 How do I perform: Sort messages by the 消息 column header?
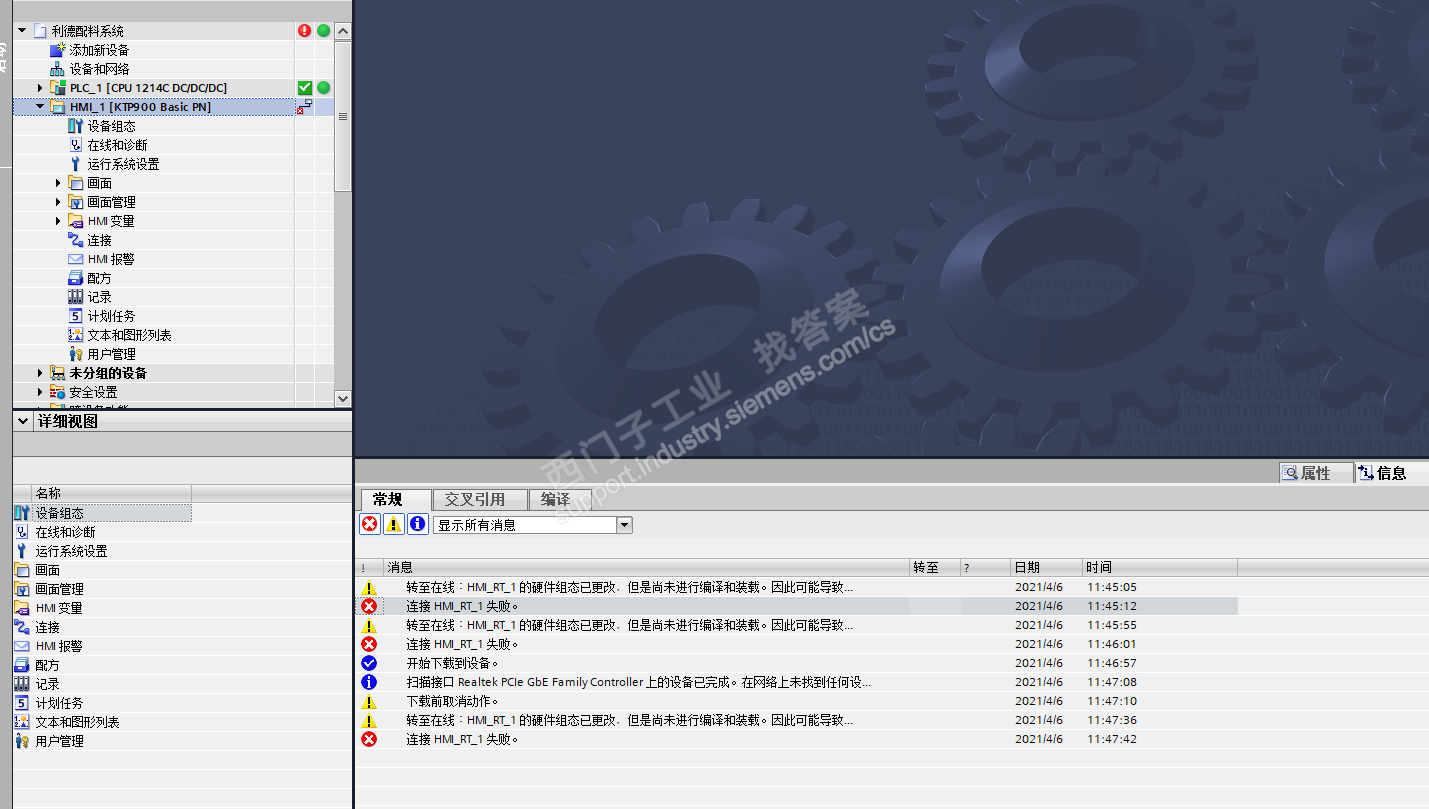(x=646, y=567)
